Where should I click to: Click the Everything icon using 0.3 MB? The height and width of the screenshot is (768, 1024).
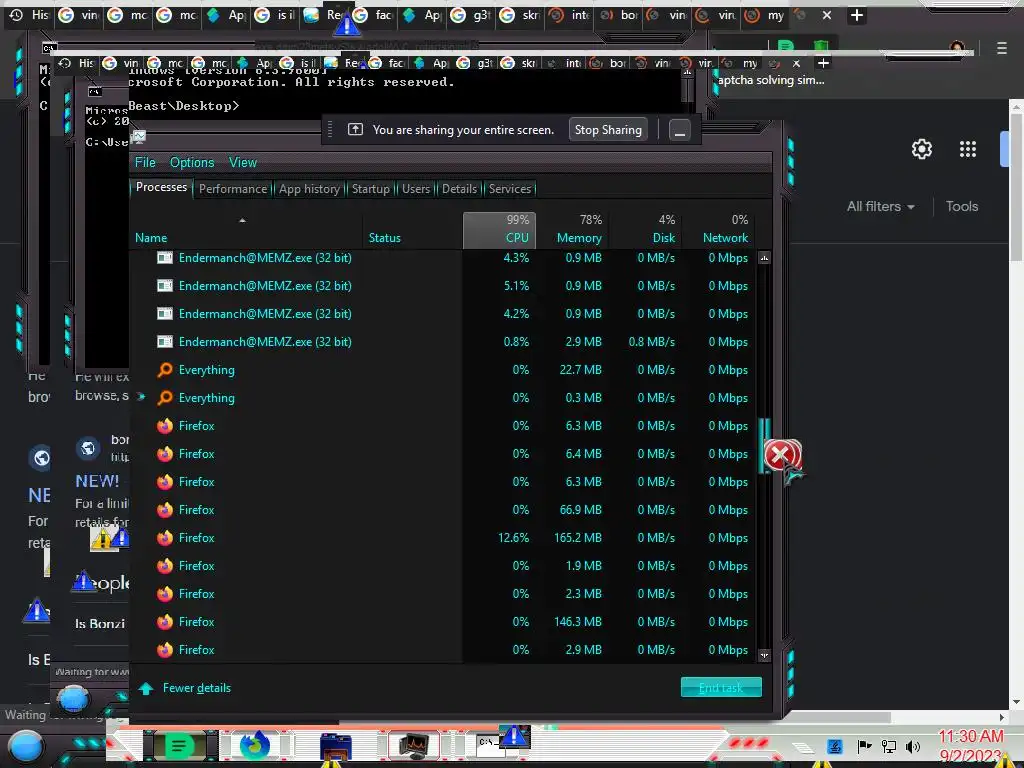pos(165,398)
